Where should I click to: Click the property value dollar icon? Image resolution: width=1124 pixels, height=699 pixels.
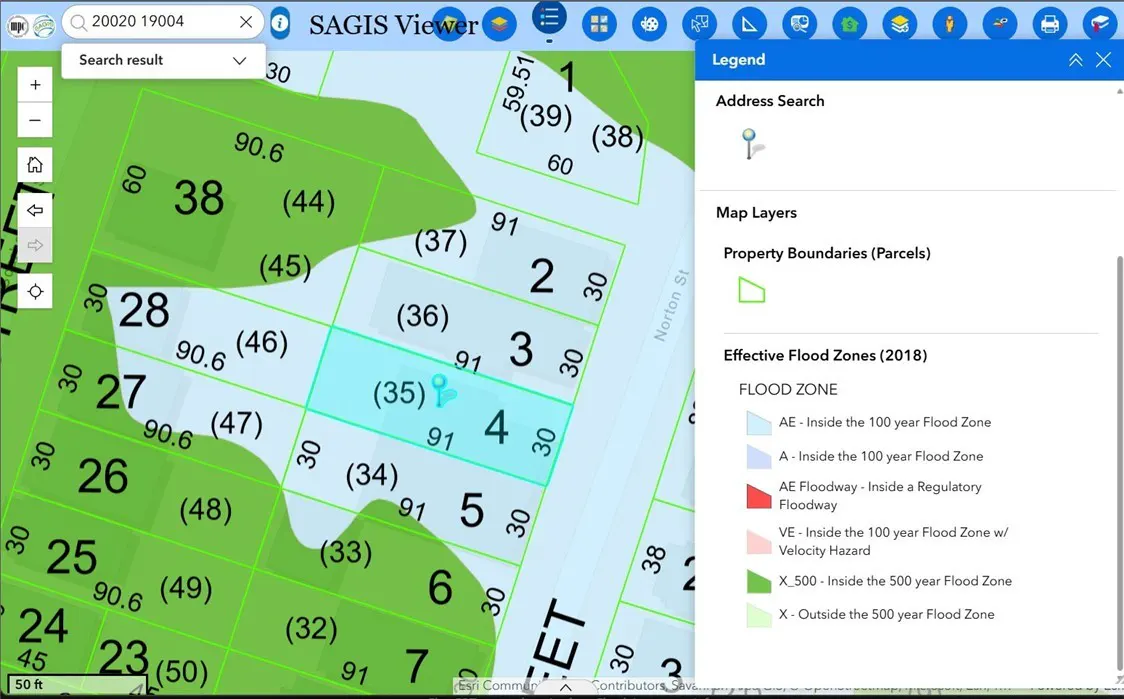(849, 24)
